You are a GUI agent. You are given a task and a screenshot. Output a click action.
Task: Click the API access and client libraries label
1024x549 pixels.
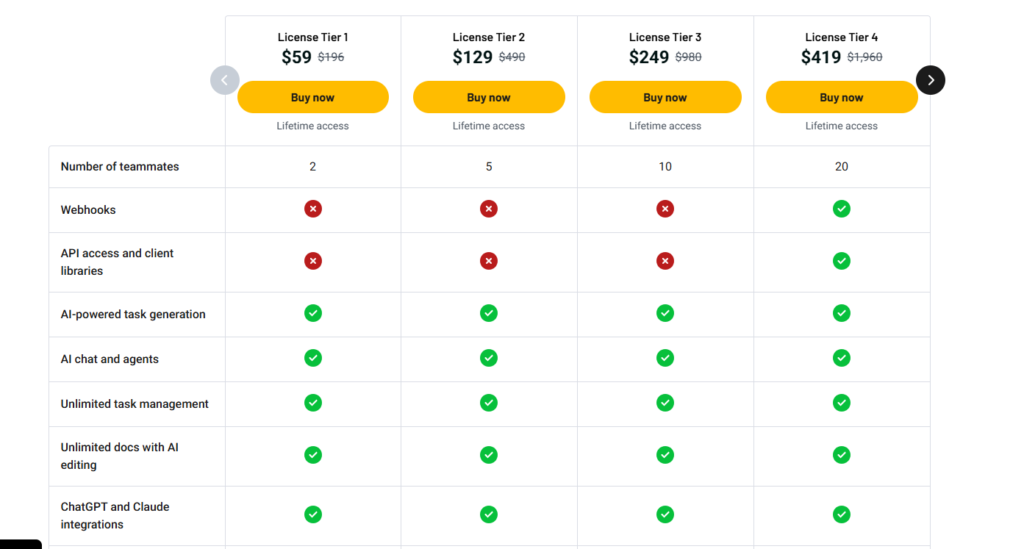(x=117, y=262)
